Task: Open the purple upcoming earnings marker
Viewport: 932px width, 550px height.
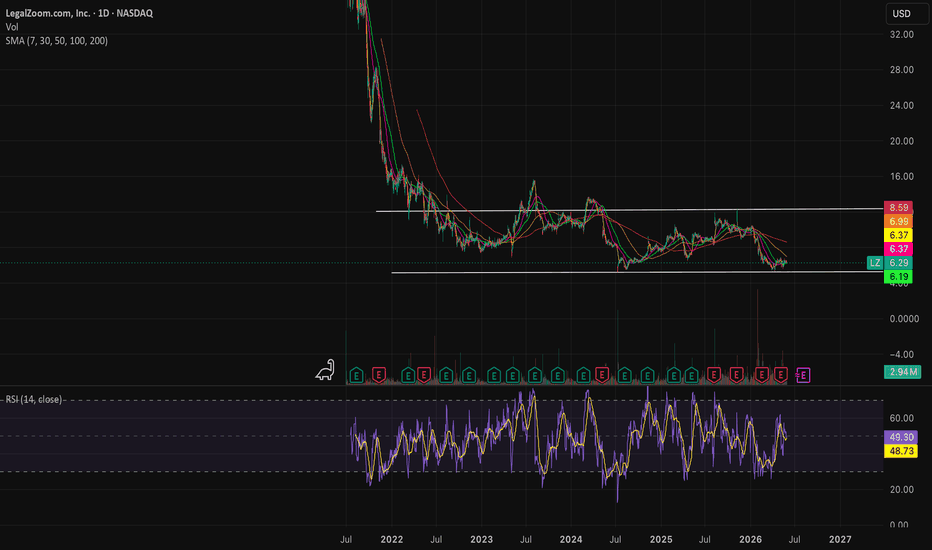Action: [803, 375]
